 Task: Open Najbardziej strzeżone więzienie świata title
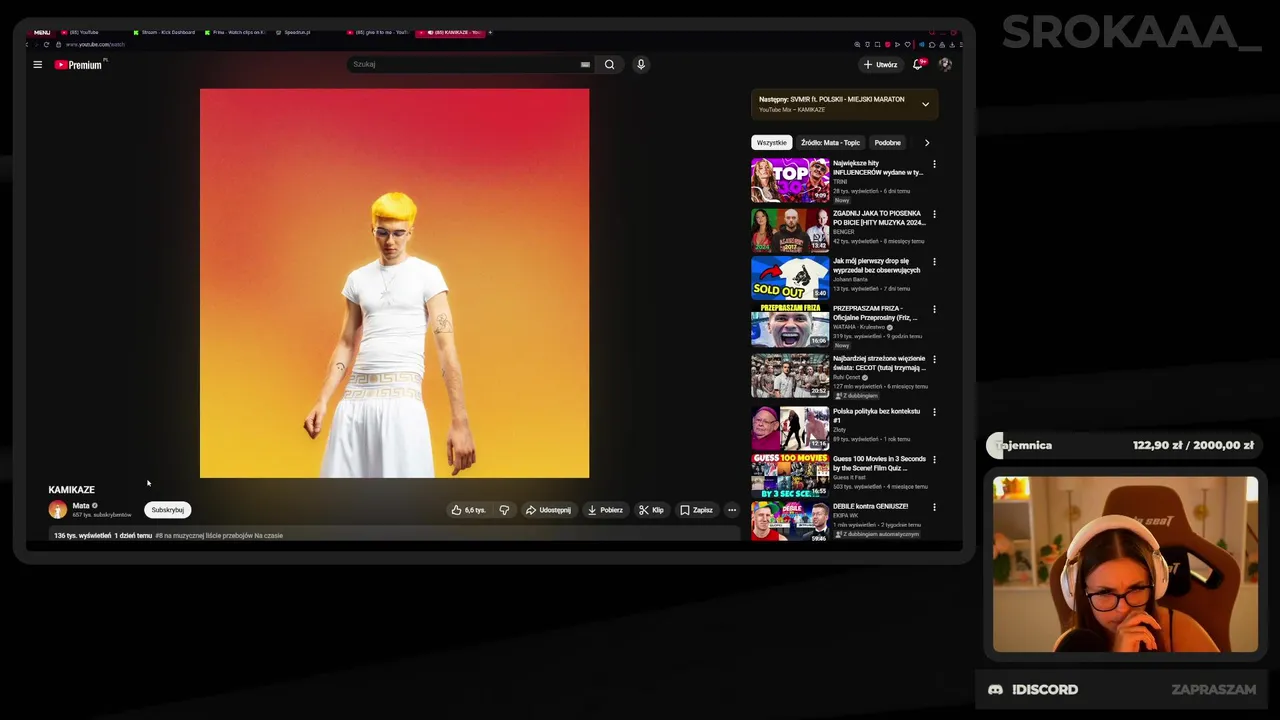pos(879,363)
